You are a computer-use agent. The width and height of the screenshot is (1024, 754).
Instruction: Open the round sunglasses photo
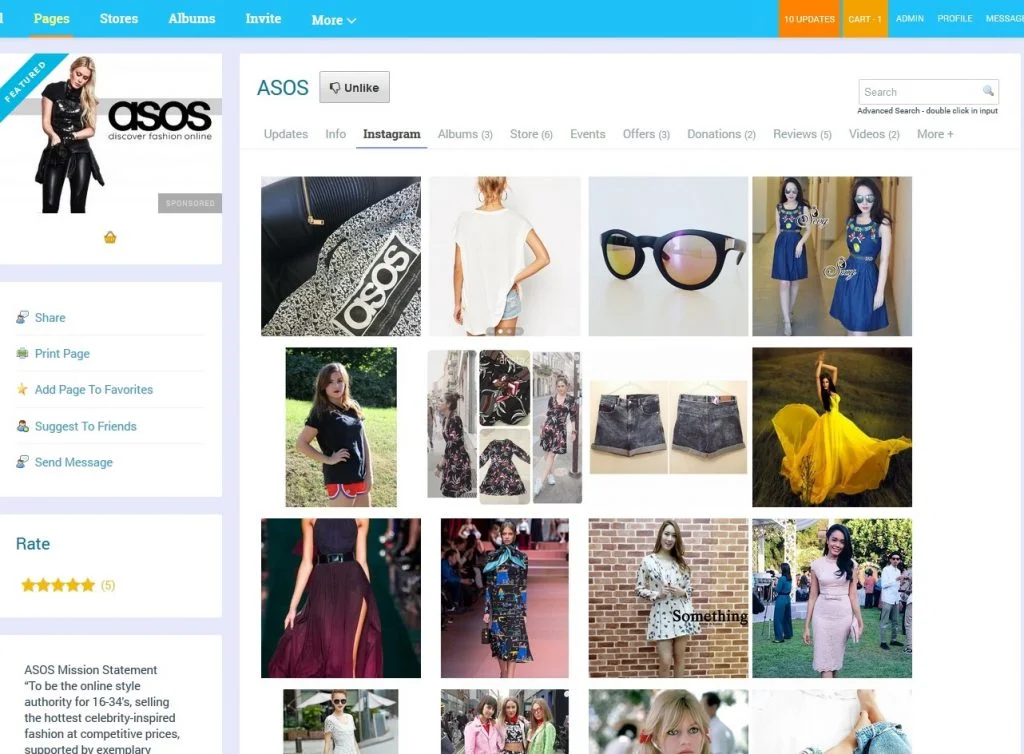(x=668, y=256)
